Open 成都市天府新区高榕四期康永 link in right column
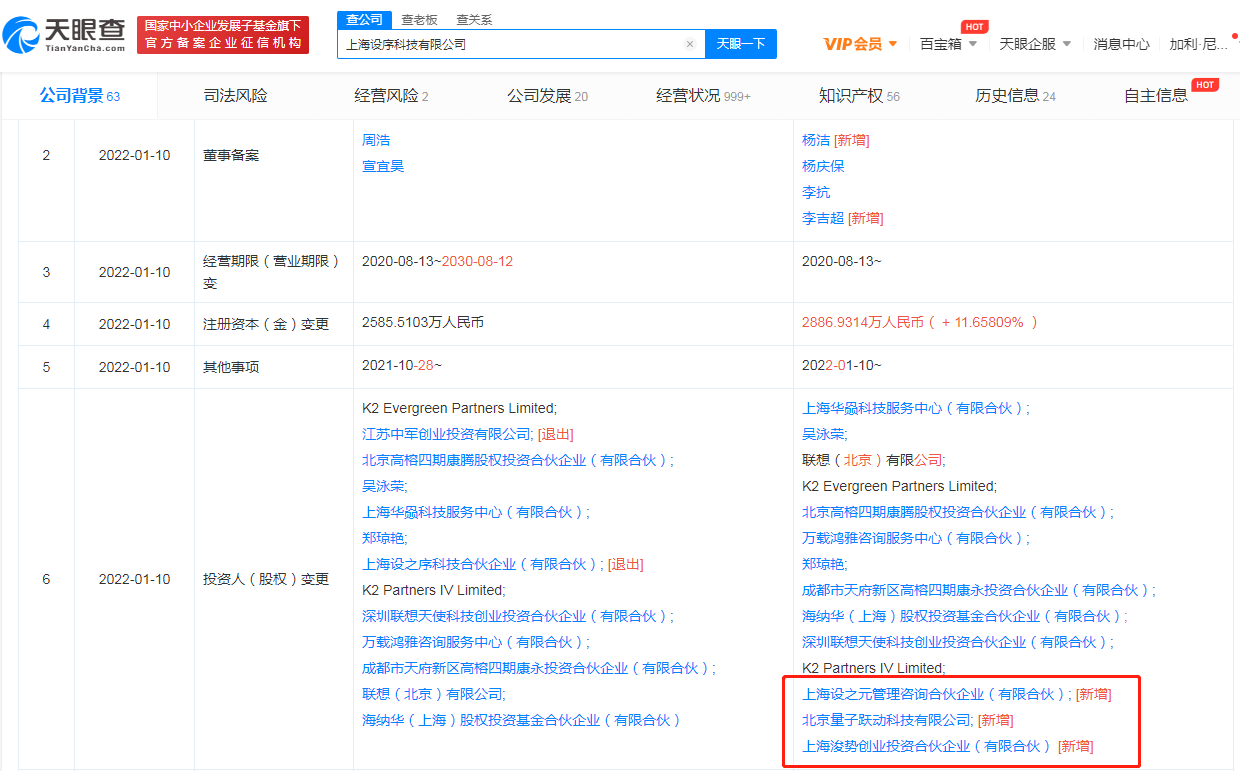This screenshot has width=1240, height=771. 977,590
